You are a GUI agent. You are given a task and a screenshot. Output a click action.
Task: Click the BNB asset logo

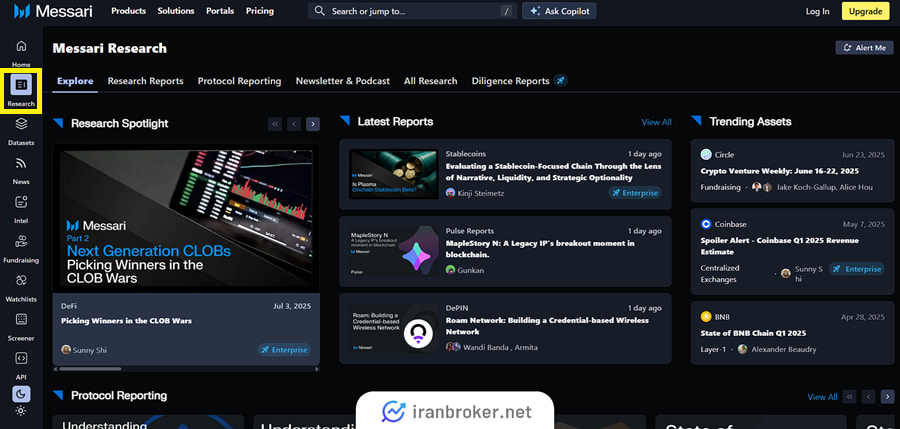706,316
